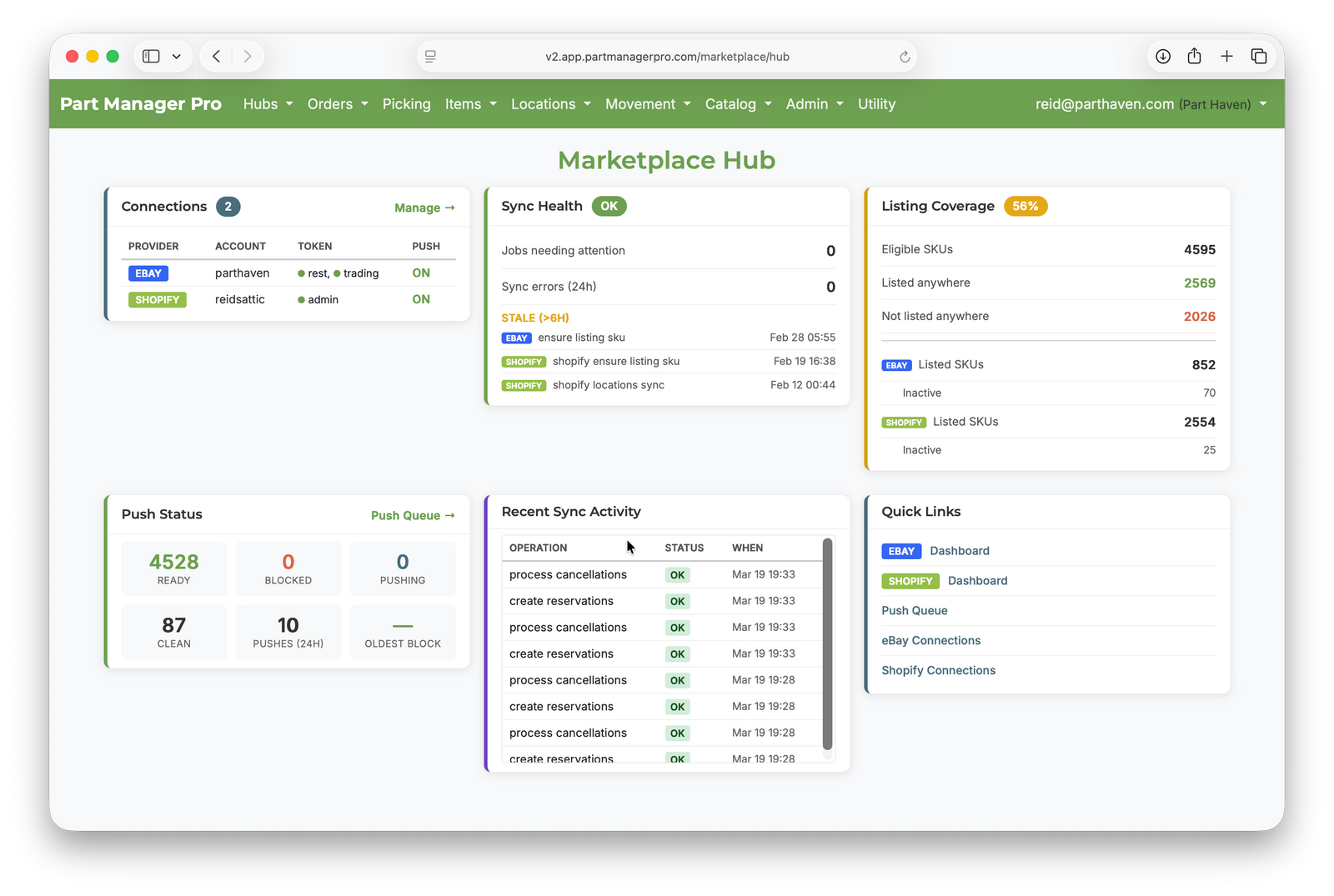Show the tab overview icon
Image resolution: width=1334 pixels, height=896 pixels.
[1259, 56]
